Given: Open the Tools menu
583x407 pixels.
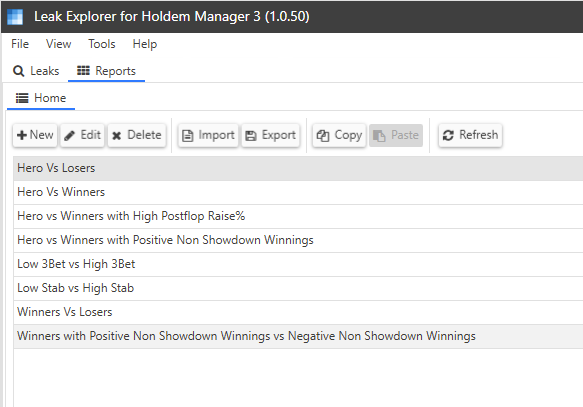Looking at the screenshot, I should click(102, 44).
